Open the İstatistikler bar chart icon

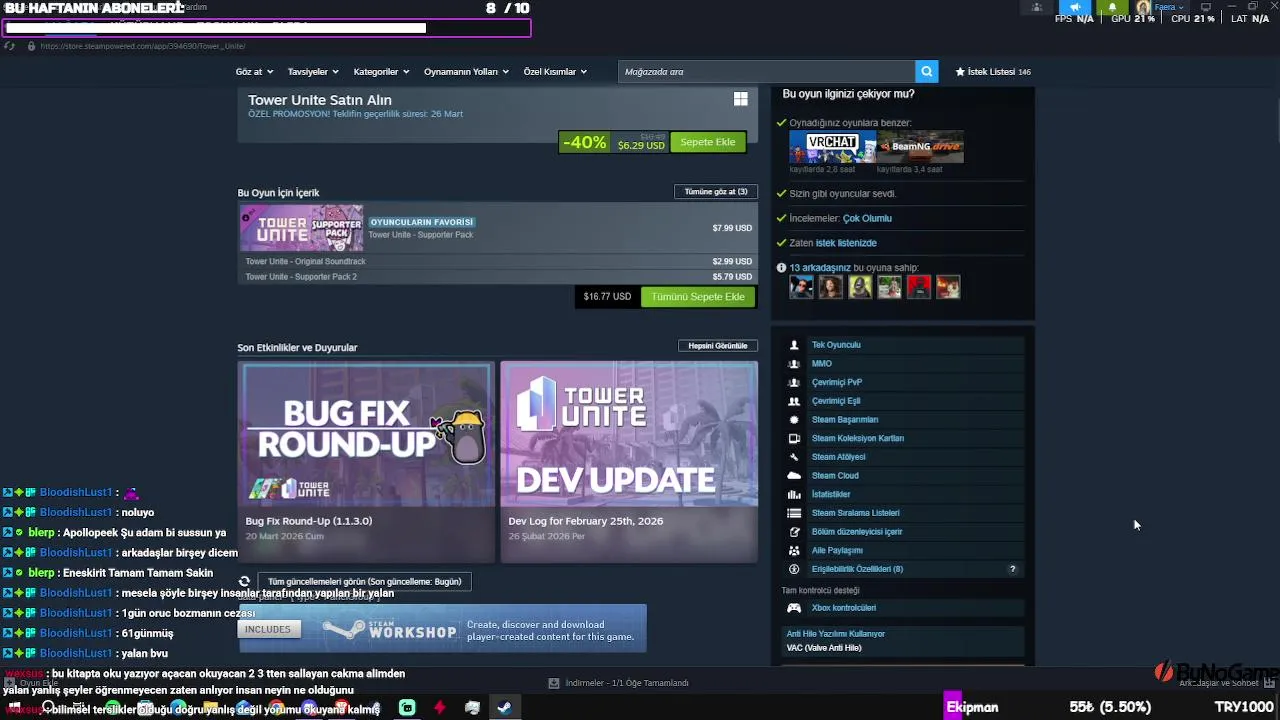[794, 494]
